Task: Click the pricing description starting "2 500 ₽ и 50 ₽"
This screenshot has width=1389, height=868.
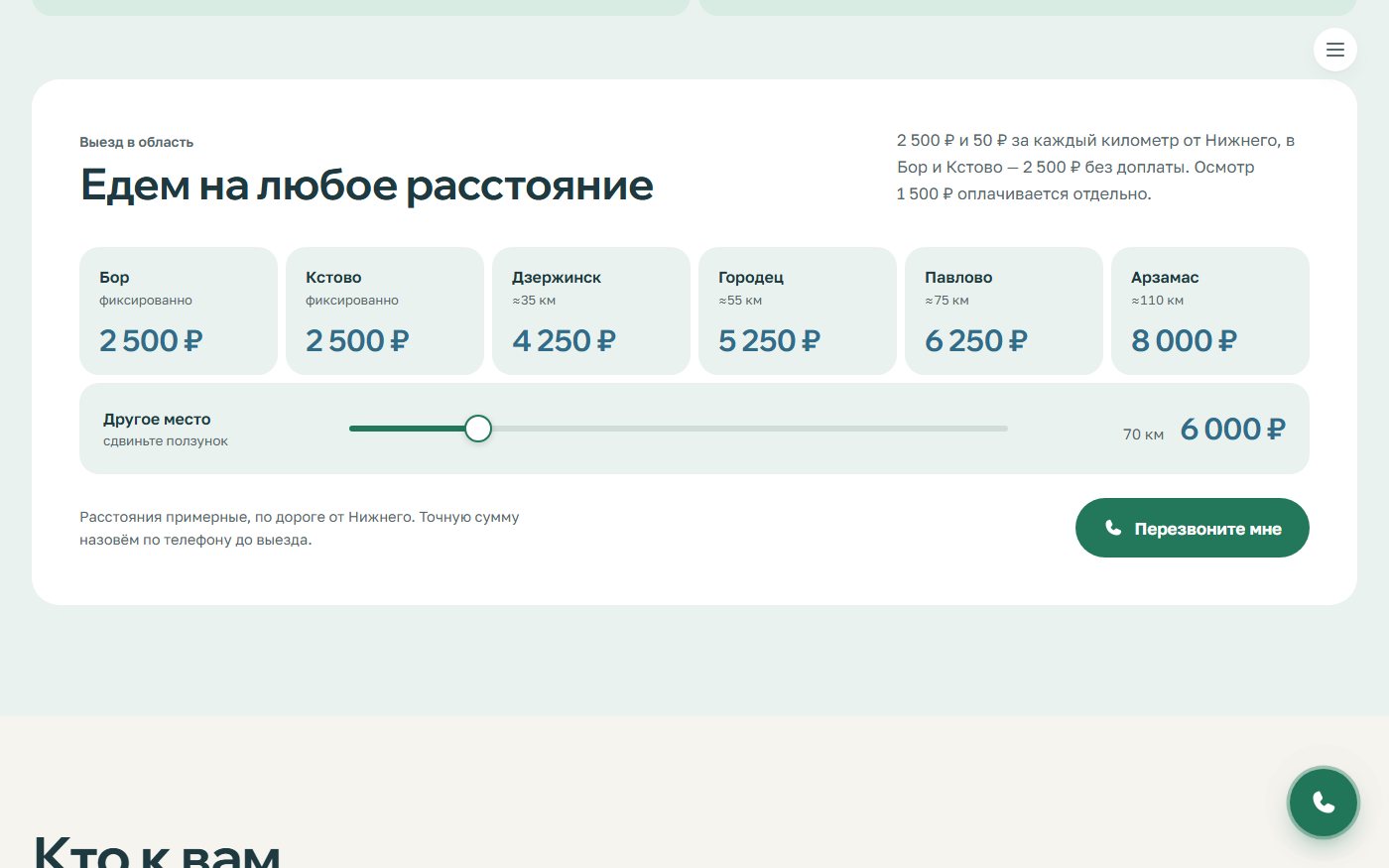Action: (x=1095, y=168)
